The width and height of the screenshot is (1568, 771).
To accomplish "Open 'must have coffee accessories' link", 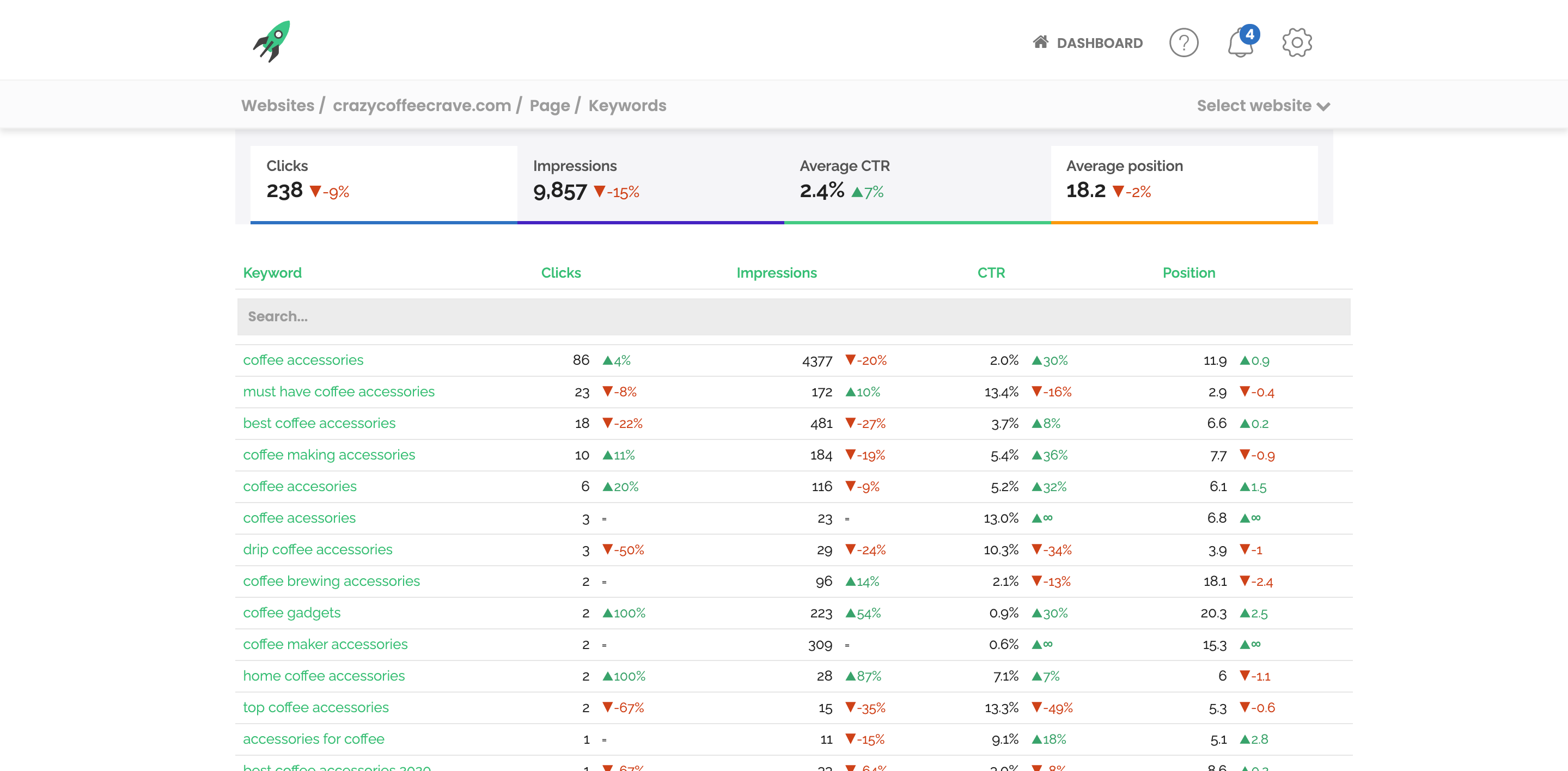I will pyautogui.click(x=338, y=392).
